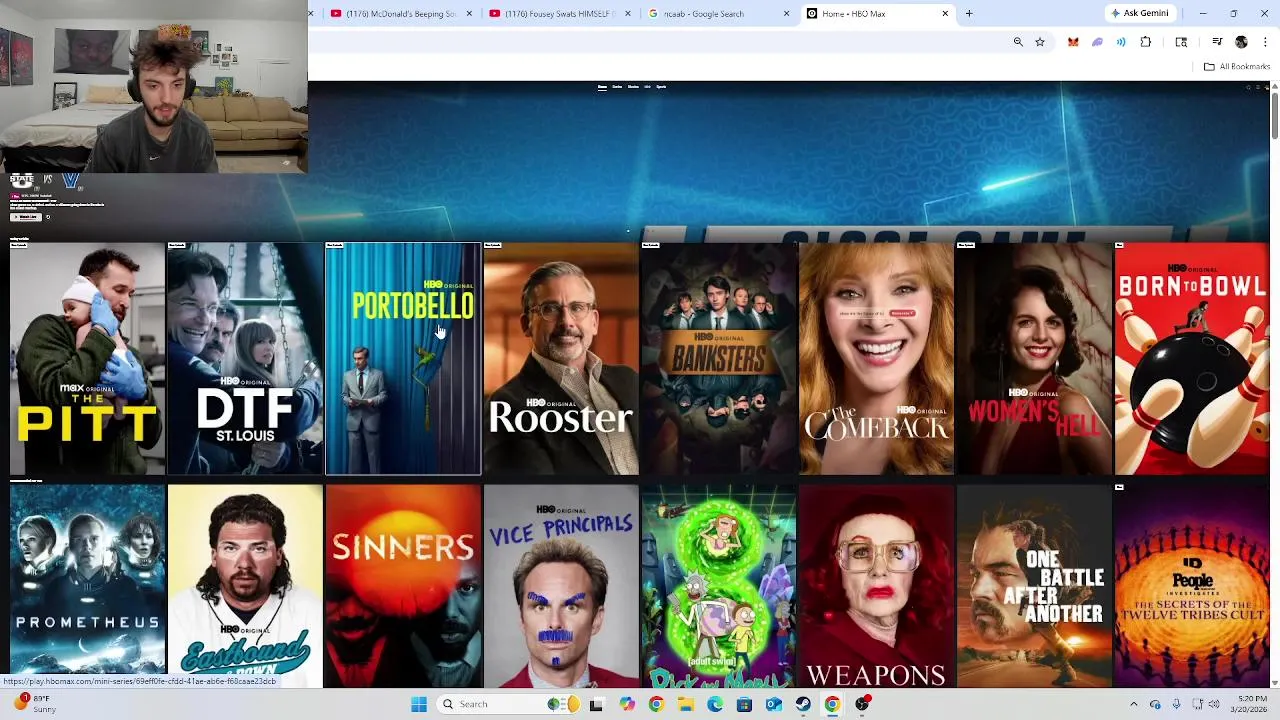Image resolution: width=1280 pixels, height=720 pixels.
Task: Open the Chrome extensions puzzle icon
Action: click(x=1146, y=42)
